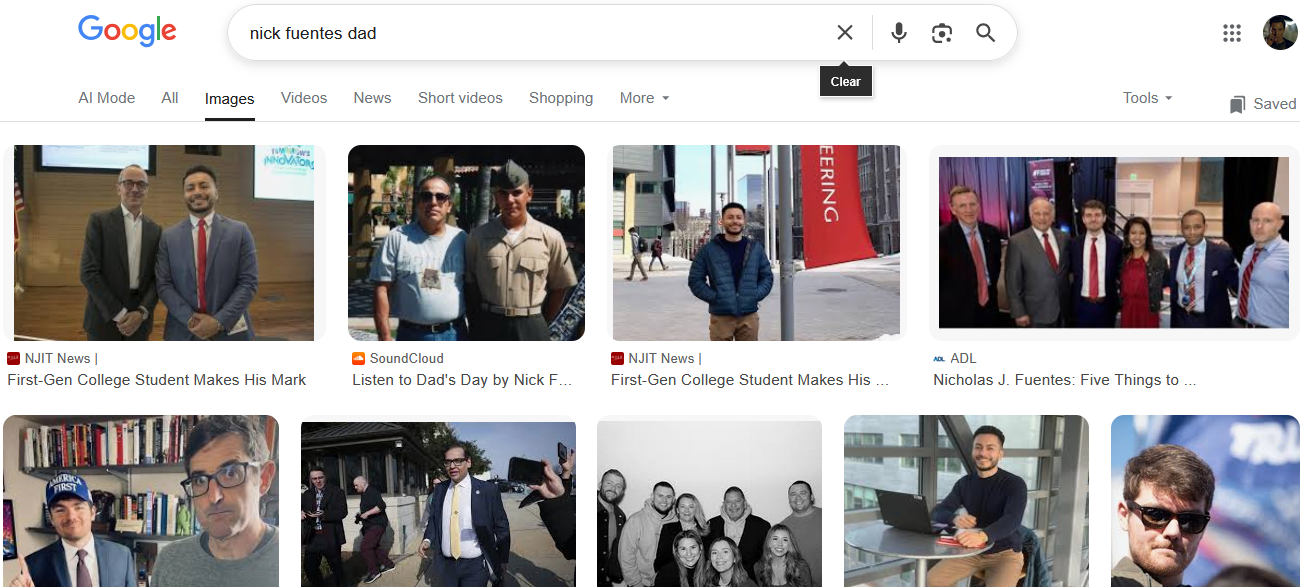Open the group photo from ADL
Screen dimensions: 1300x587
pos(1114,243)
